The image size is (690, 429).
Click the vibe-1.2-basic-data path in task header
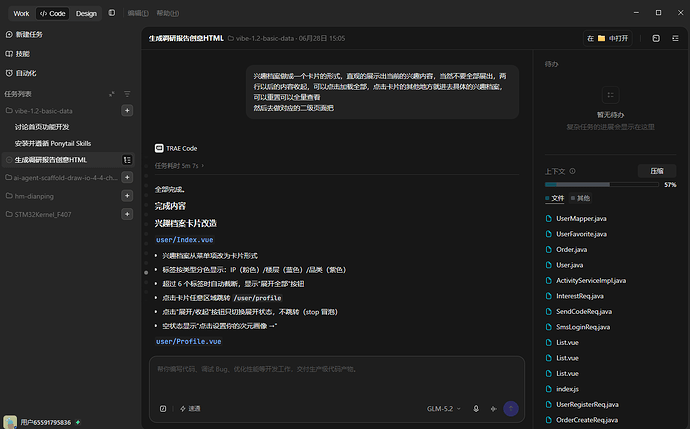pos(261,38)
